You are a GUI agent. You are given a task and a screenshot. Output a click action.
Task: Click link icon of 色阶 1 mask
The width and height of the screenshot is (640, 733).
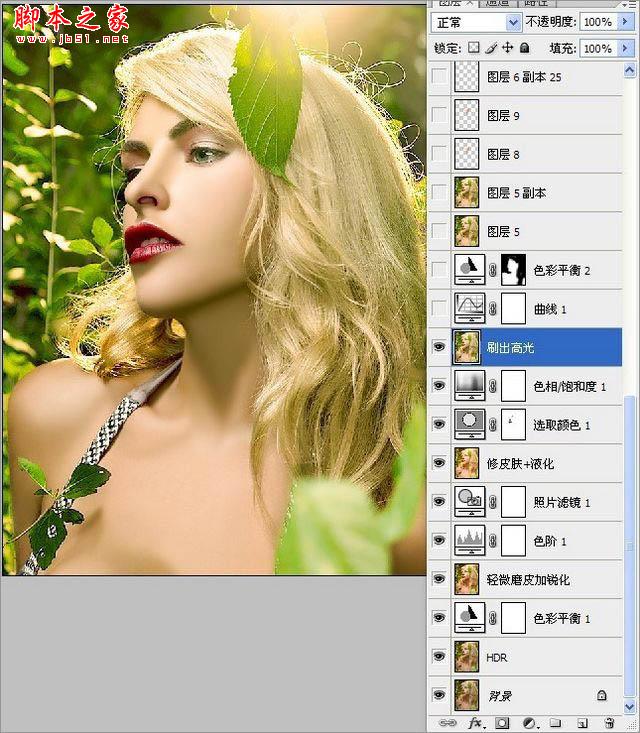pos(493,541)
